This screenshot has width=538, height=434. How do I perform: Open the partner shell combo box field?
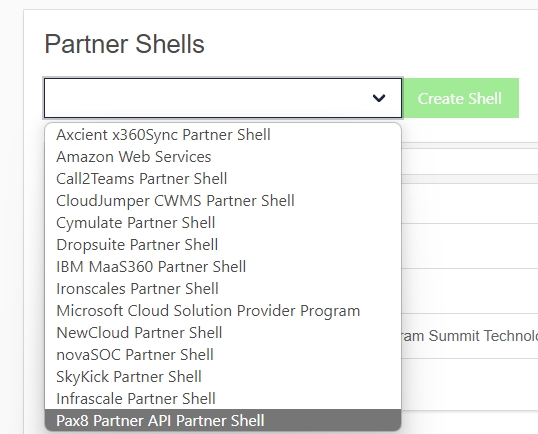click(x=223, y=98)
